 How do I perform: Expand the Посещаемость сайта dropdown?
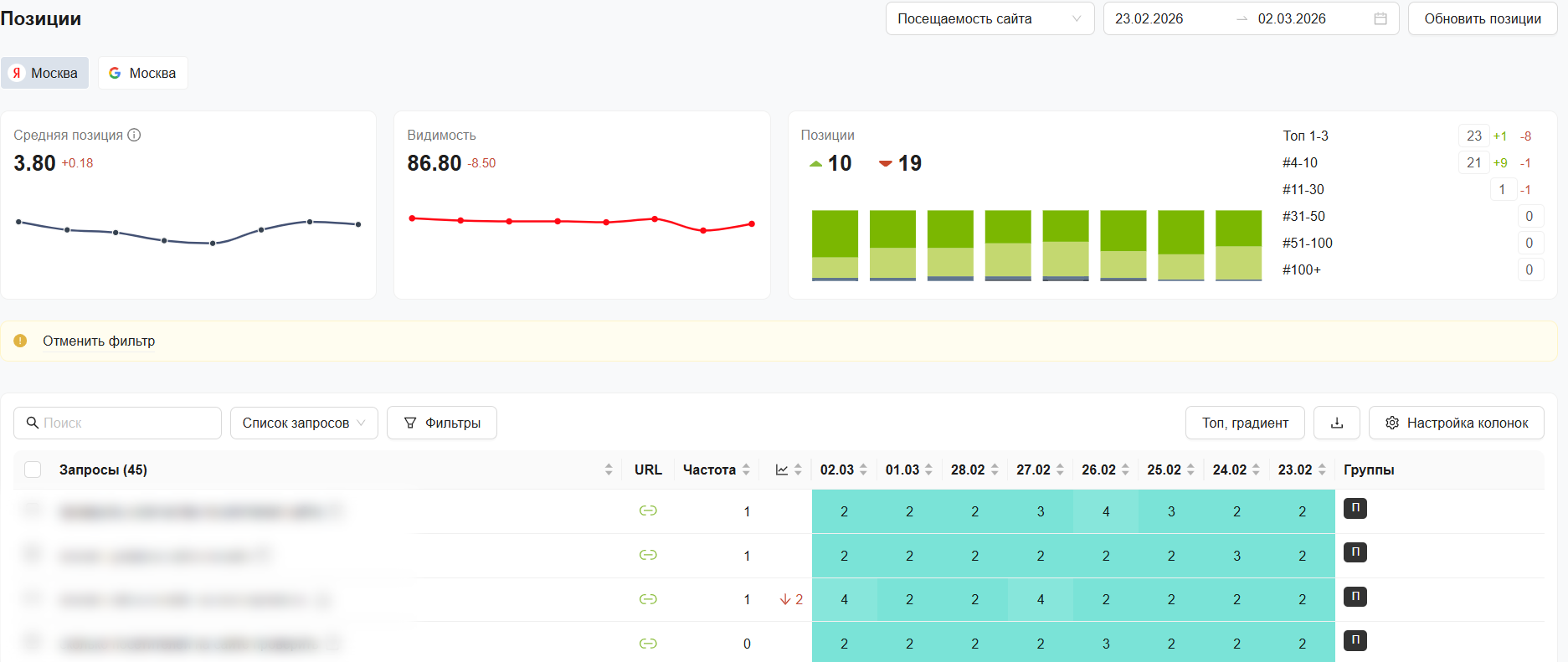(989, 18)
